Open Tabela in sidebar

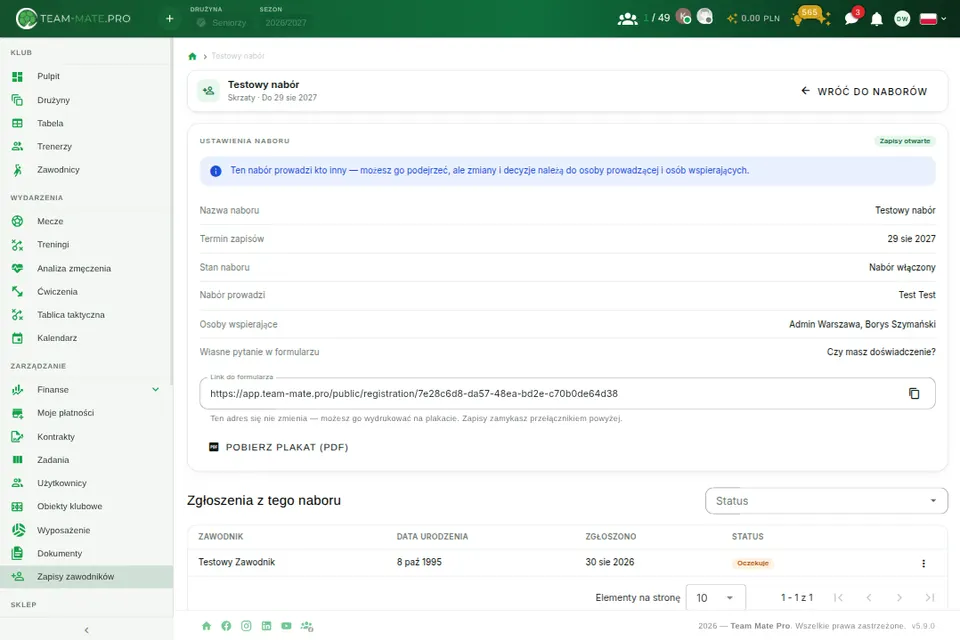pos(86,123)
